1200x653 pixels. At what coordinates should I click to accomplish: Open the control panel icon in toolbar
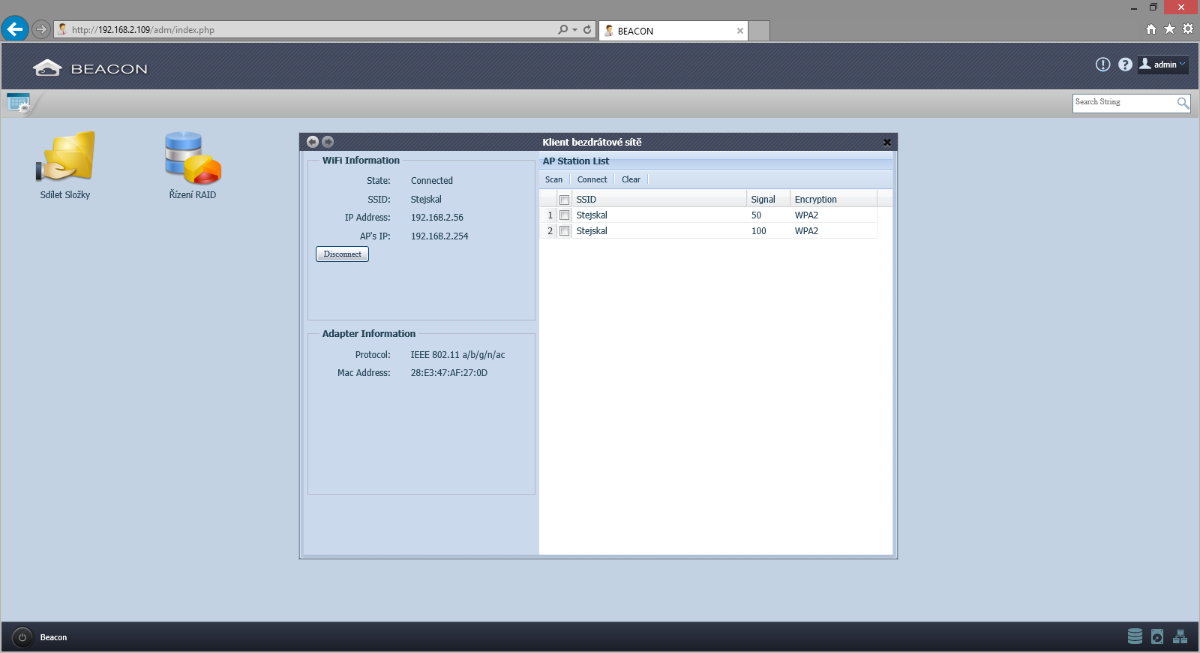tap(18, 102)
